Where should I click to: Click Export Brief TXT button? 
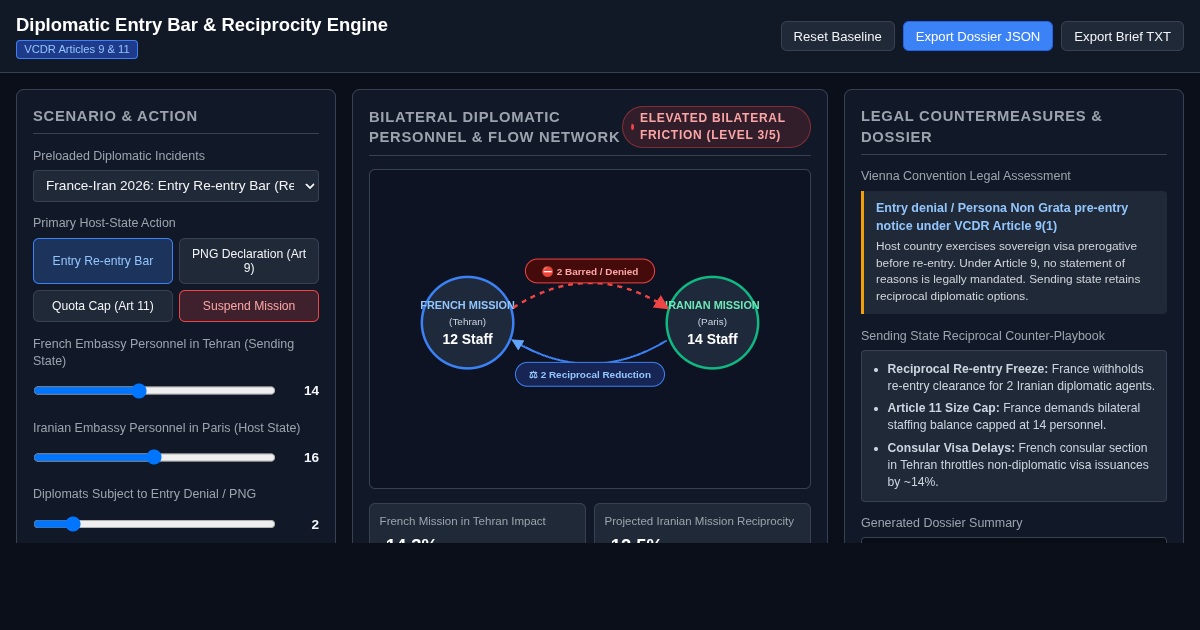coord(1122,36)
